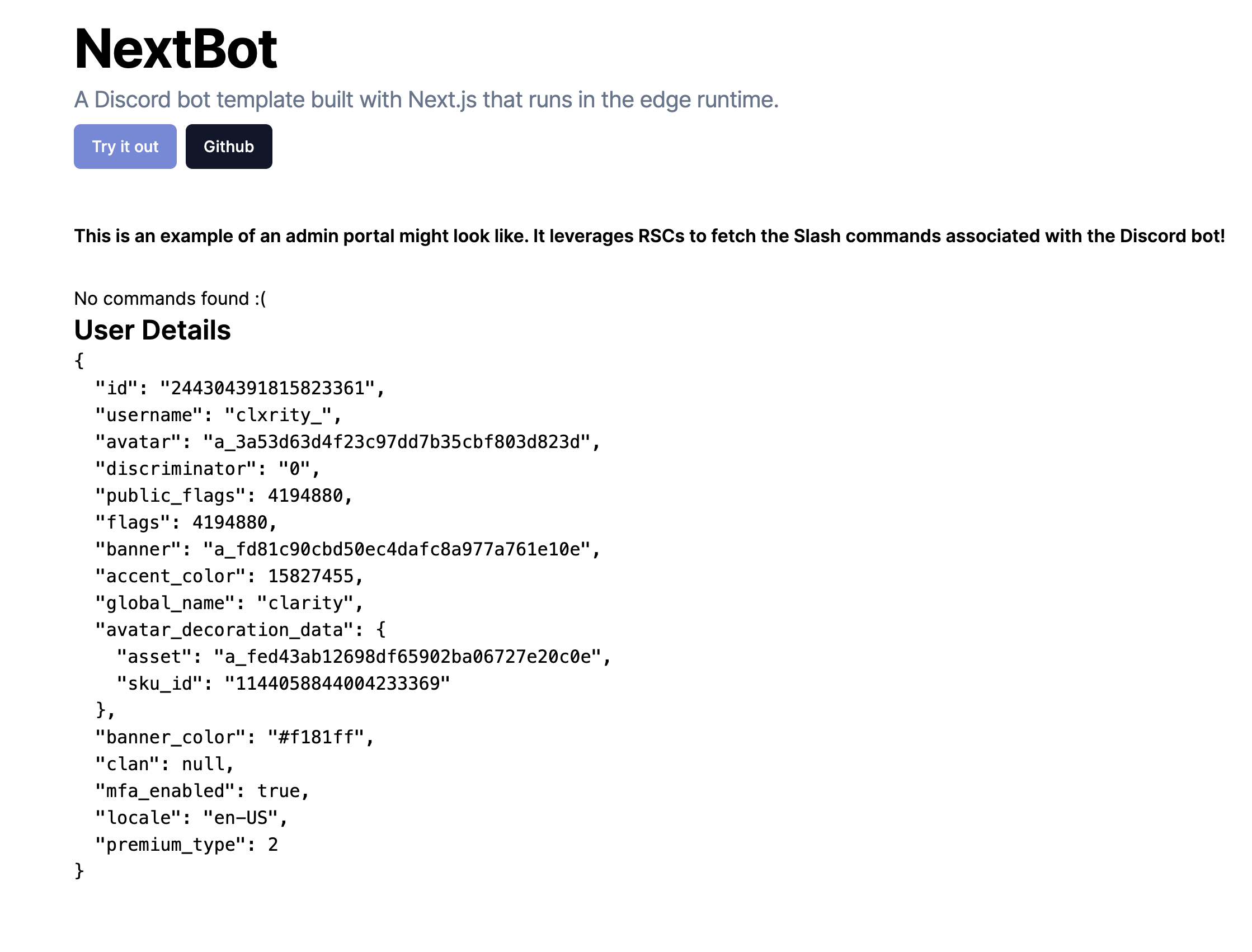This screenshot has height=952, width=1252.
Task: Click the Discord bot template subtitle
Action: (x=426, y=100)
